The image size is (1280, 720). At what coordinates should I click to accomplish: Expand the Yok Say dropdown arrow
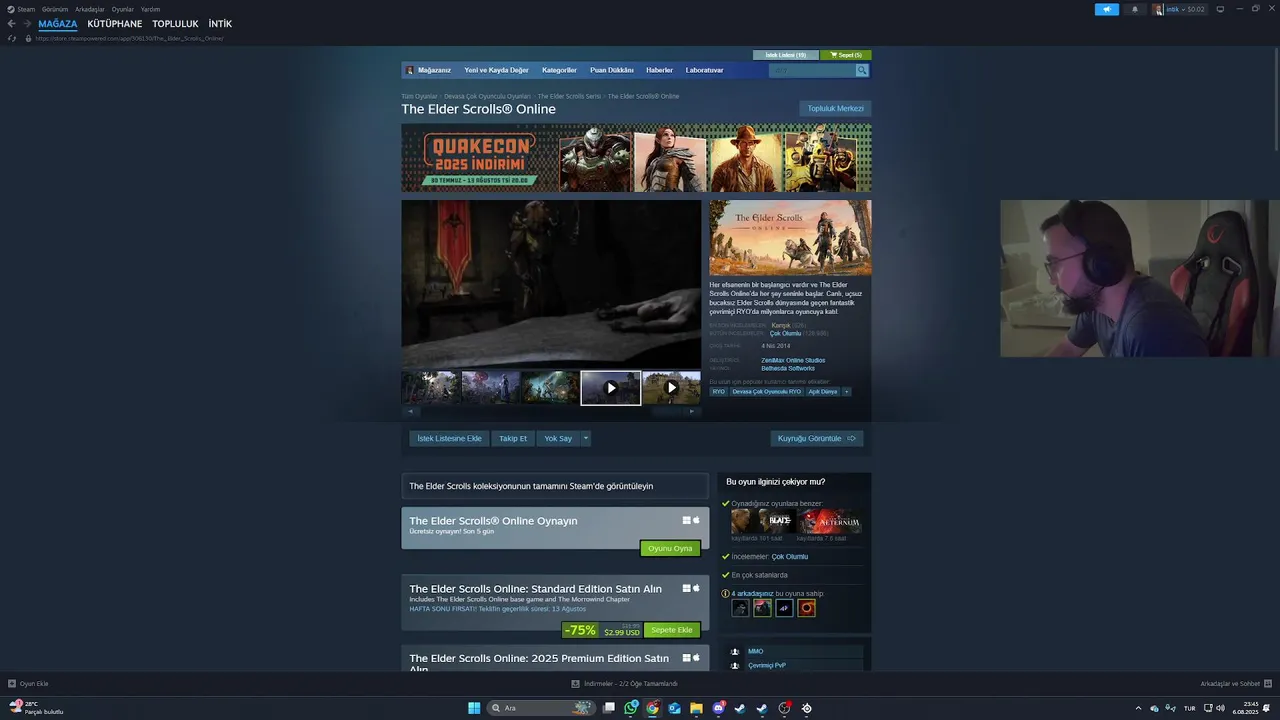(x=586, y=438)
